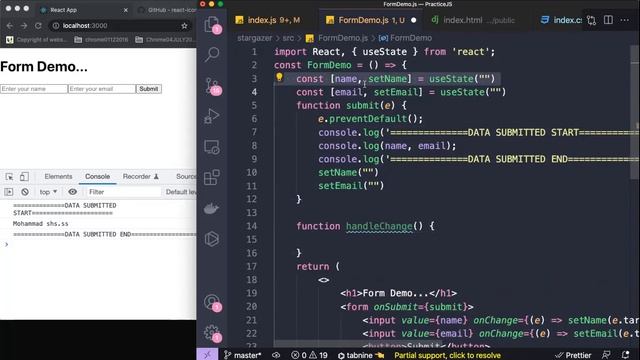Image resolution: width=640 pixels, height=360 pixels.
Task: Click the src breadcrumb folder
Action: click(288, 38)
